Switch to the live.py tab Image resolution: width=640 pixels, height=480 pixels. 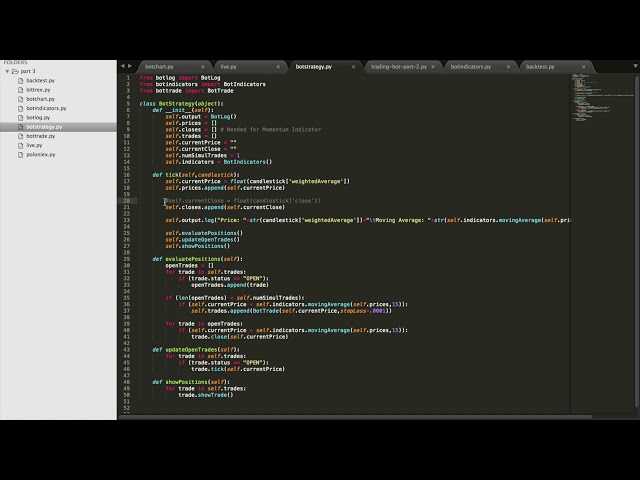(229, 67)
